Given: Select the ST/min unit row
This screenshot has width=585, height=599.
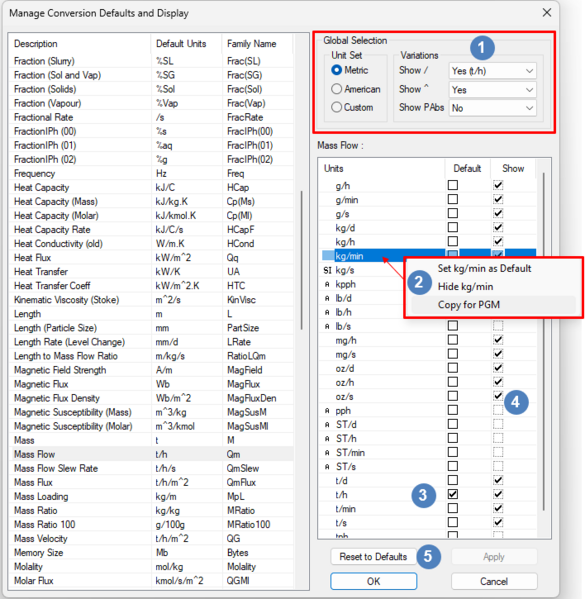Looking at the screenshot, I should [428, 453].
